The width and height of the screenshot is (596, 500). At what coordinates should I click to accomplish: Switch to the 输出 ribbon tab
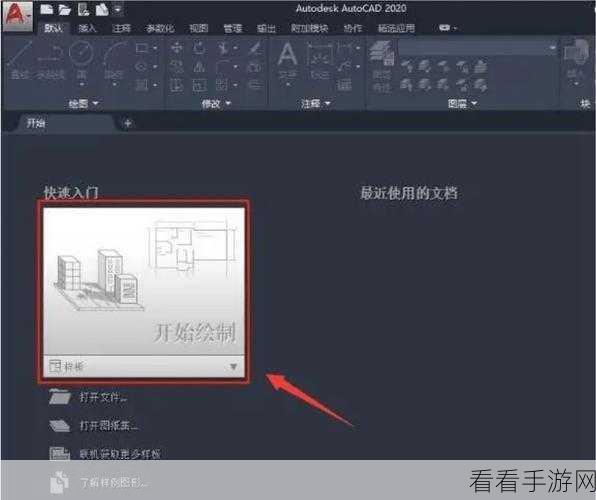point(266,28)
